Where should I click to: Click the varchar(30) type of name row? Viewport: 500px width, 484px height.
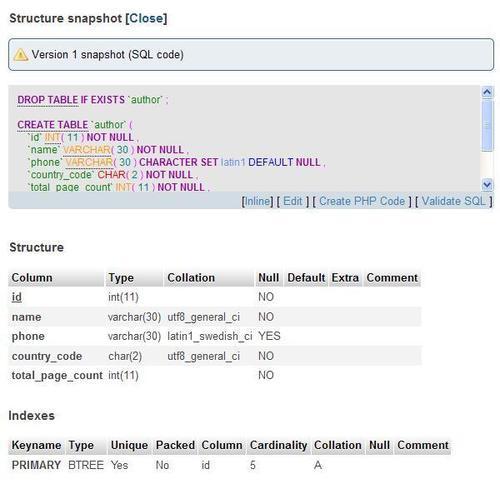point(134,317)
